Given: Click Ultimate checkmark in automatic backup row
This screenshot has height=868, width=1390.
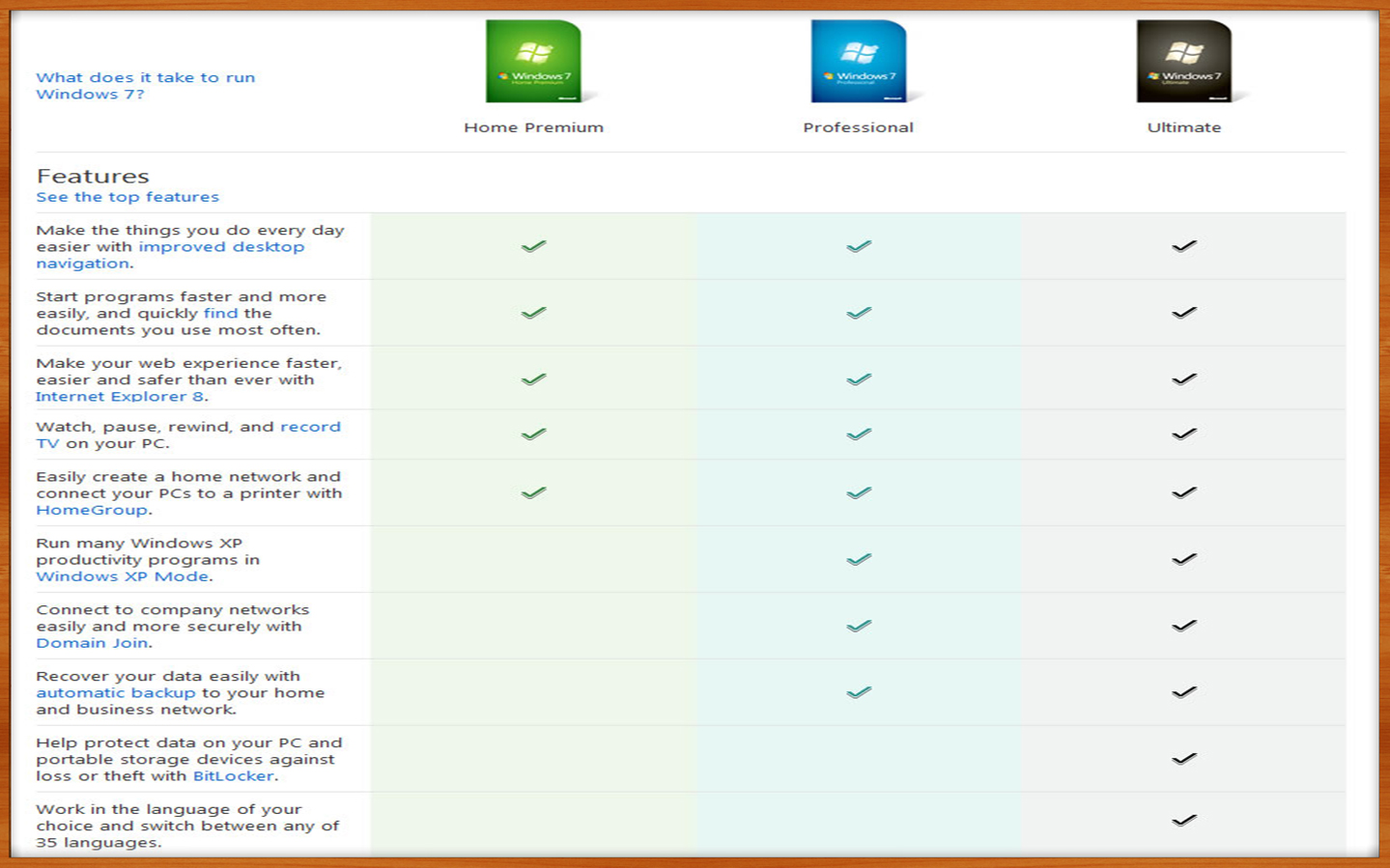Looking at the screenshot, I should click(x=1184, y=692).
